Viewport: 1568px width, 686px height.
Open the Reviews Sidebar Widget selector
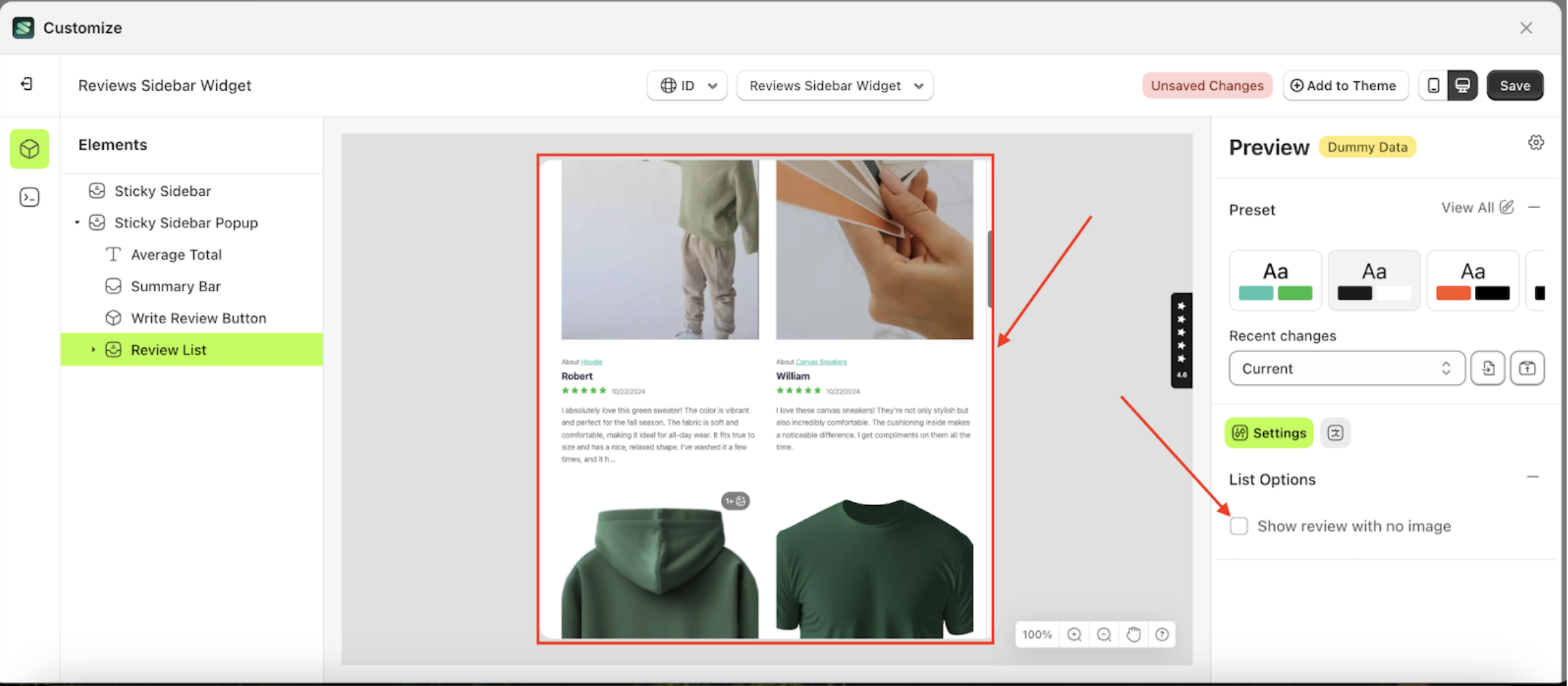click(834, 85)
